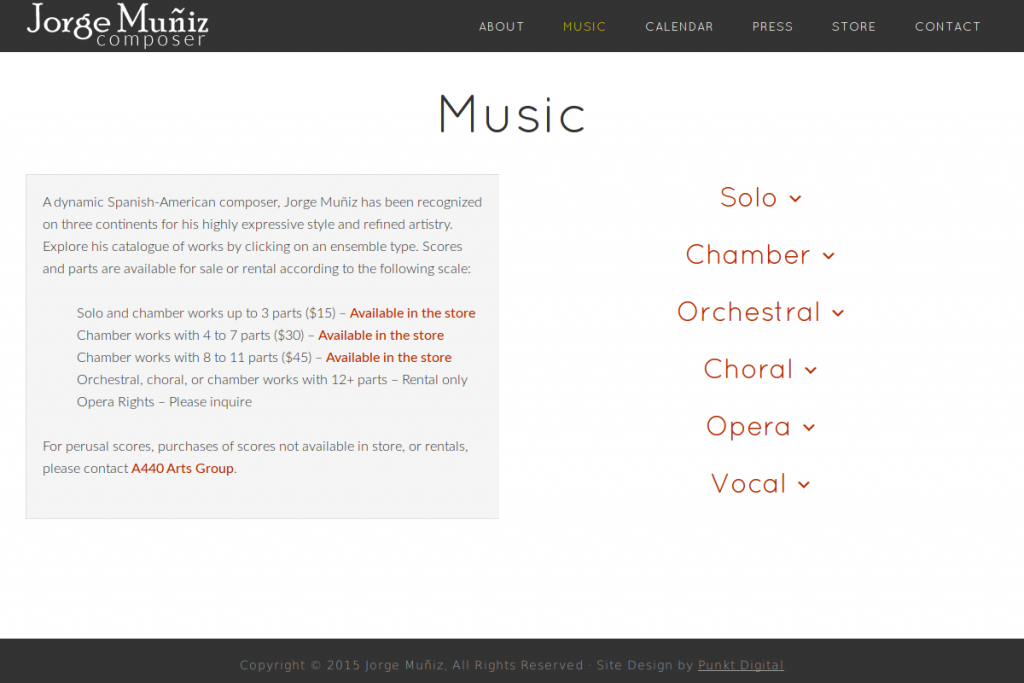
Task: Select the Music menu item
Action: point(584,27)
